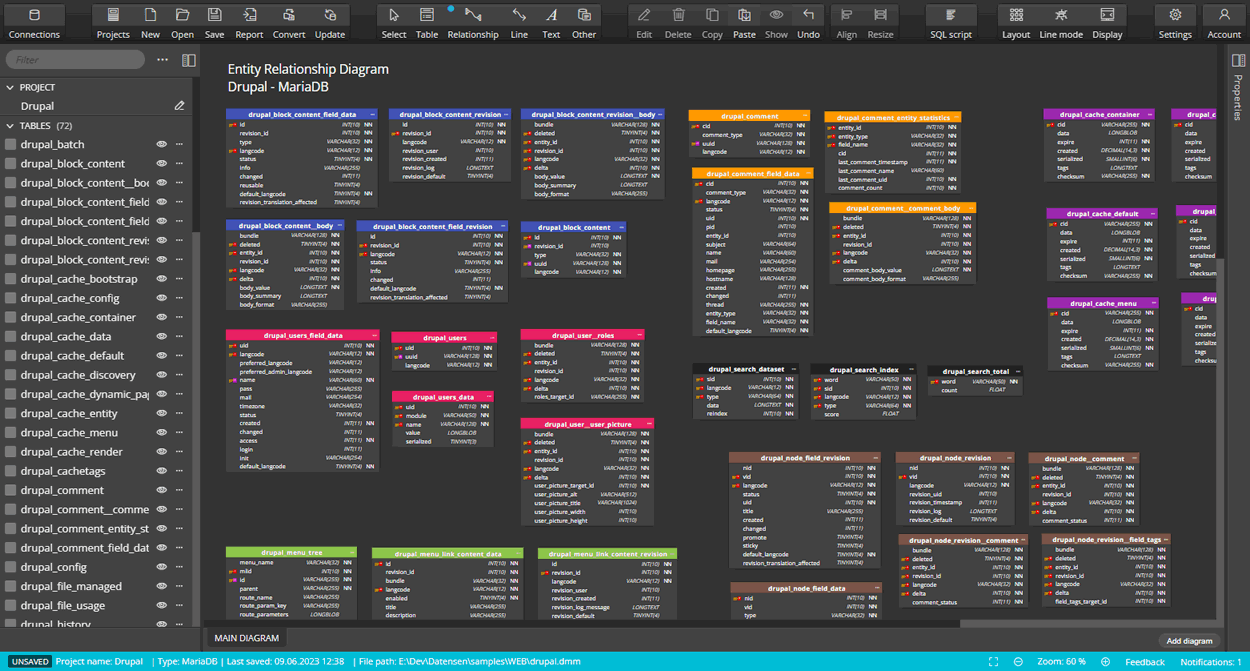Screen dimensions: 1250x671
Task: Open the Feedback link
Action: pos(1145,662)
